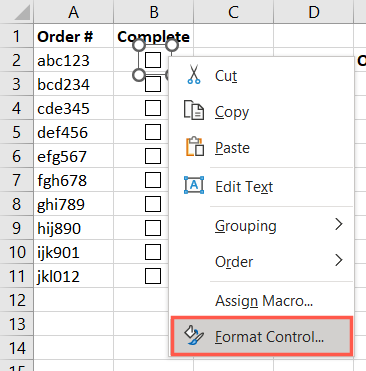Select column C header
Viewport: 366px width, 371px height.
[x=233, y=12]
